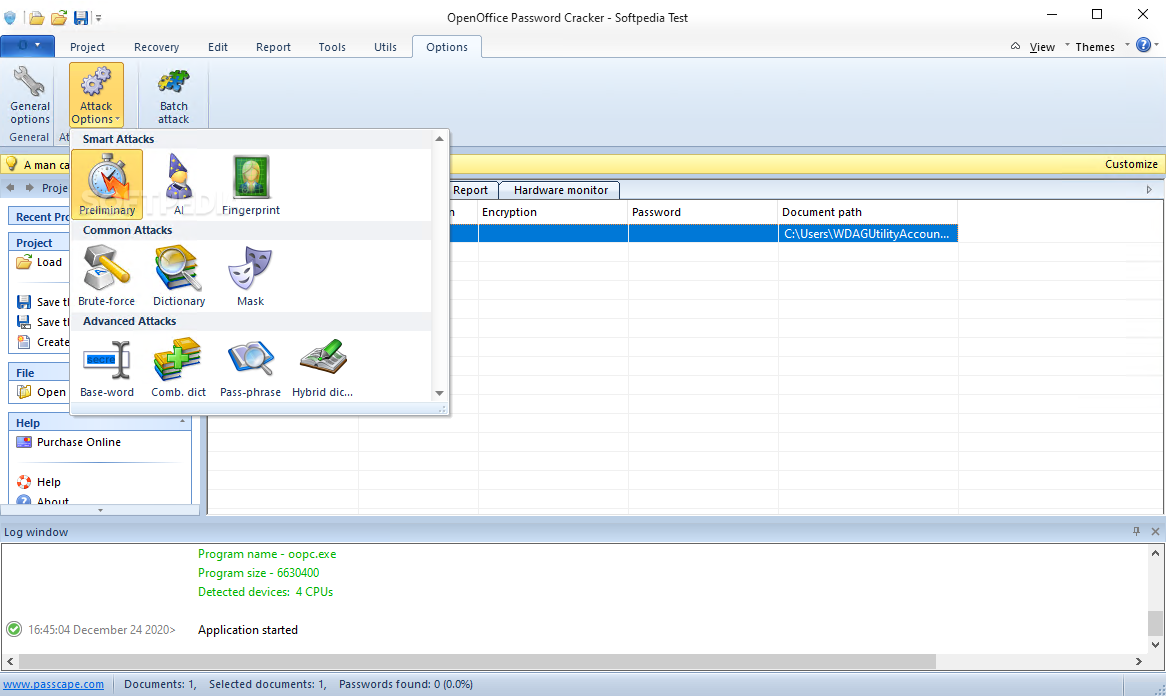Image resolution: width=1166 pixels, height=696 pixels.
Task: Click the Open file icon in File section
Action: [24, 392]
